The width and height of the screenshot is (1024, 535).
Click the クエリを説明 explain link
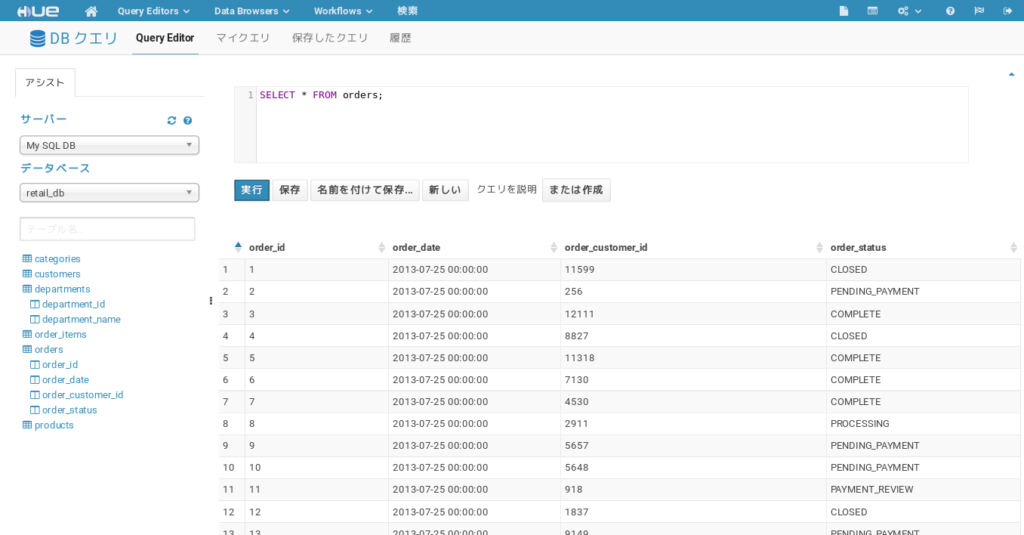[506, 189]
